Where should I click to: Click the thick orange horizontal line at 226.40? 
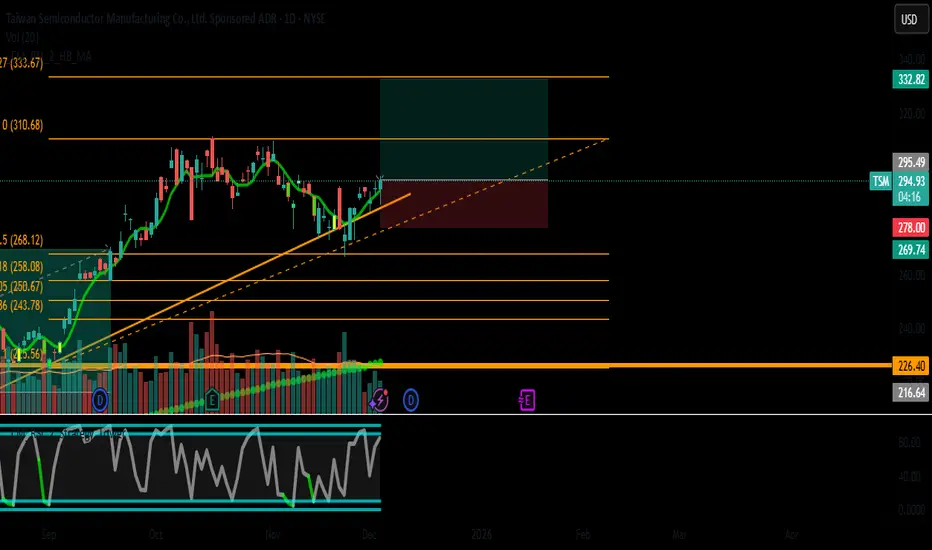[446, 366]
